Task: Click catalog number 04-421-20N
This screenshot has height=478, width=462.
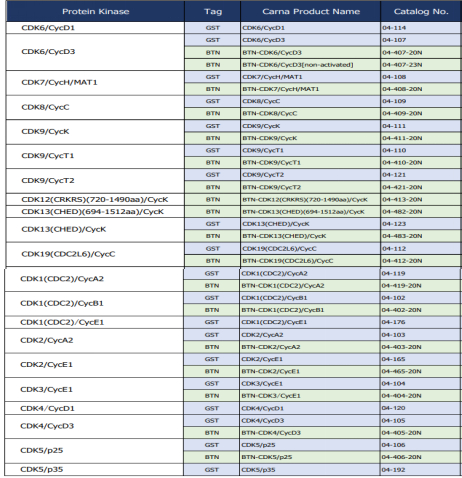Action: (402, 187)
